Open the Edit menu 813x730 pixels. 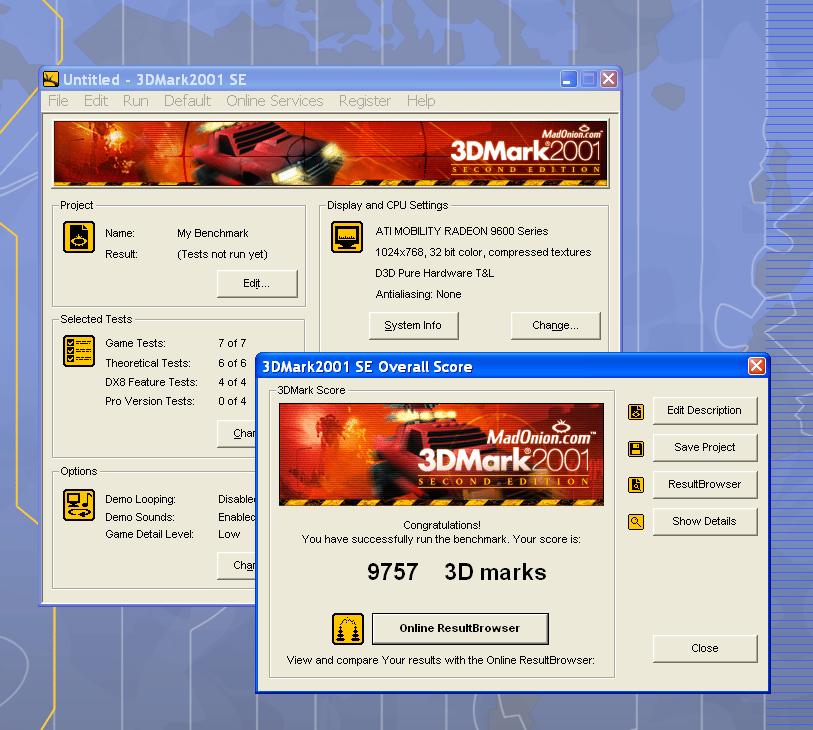pos(96,101)
